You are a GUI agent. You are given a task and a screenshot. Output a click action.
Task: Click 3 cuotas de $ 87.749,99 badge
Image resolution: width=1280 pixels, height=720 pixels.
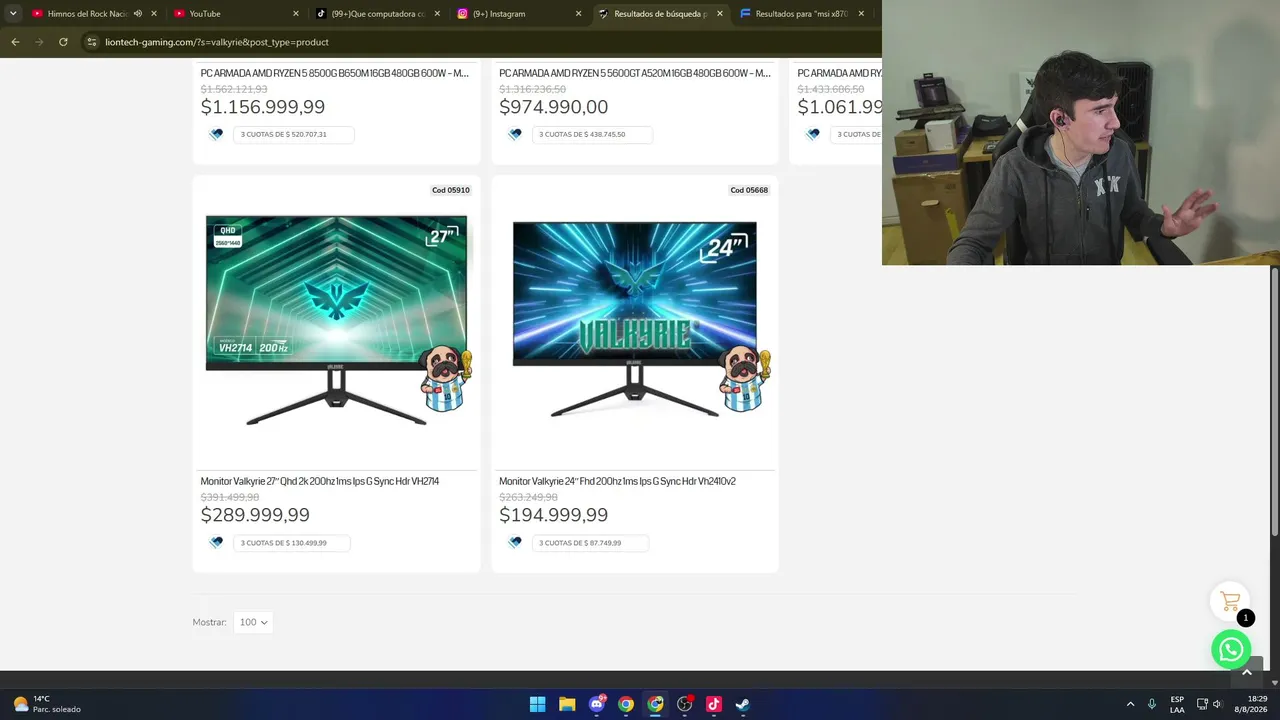[590, 543]
